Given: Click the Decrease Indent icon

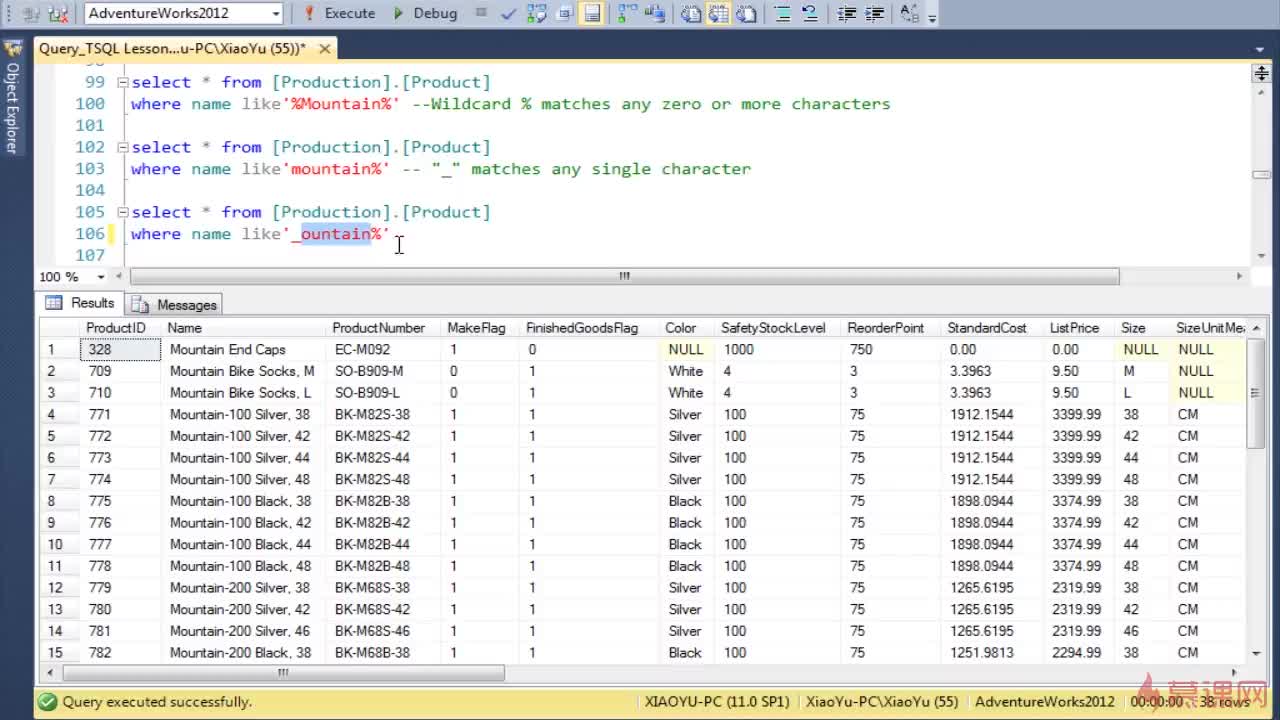Looking at the screenshot, I should (x=847, y=13).
